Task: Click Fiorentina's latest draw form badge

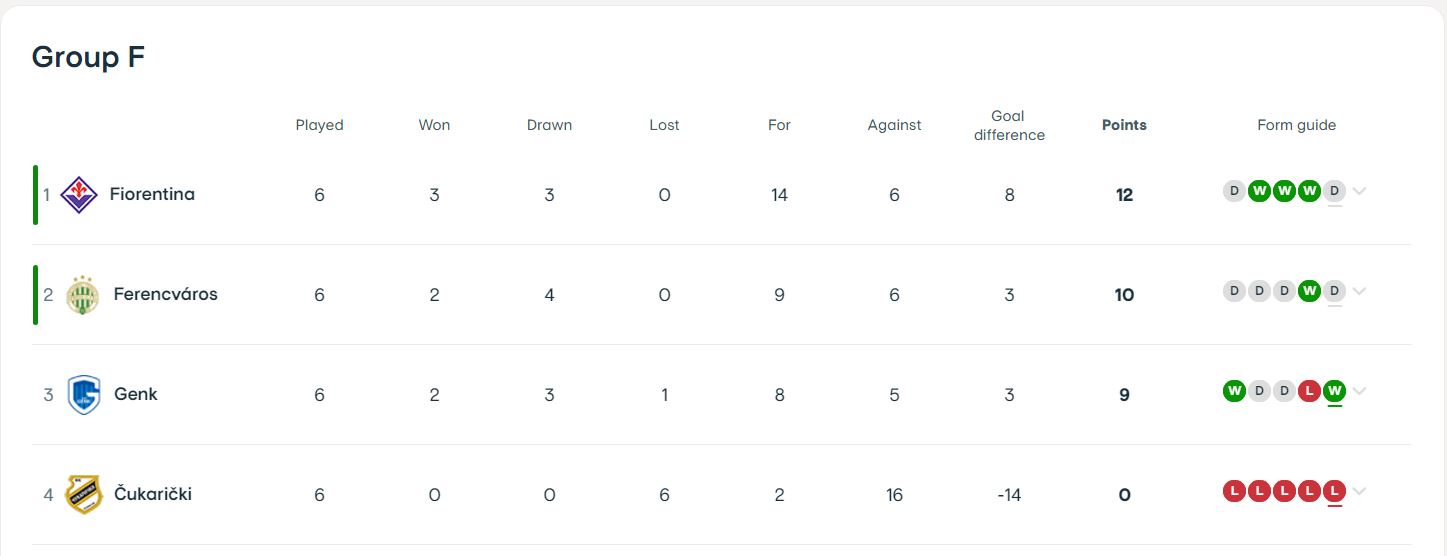Action: coord(1334,191)
